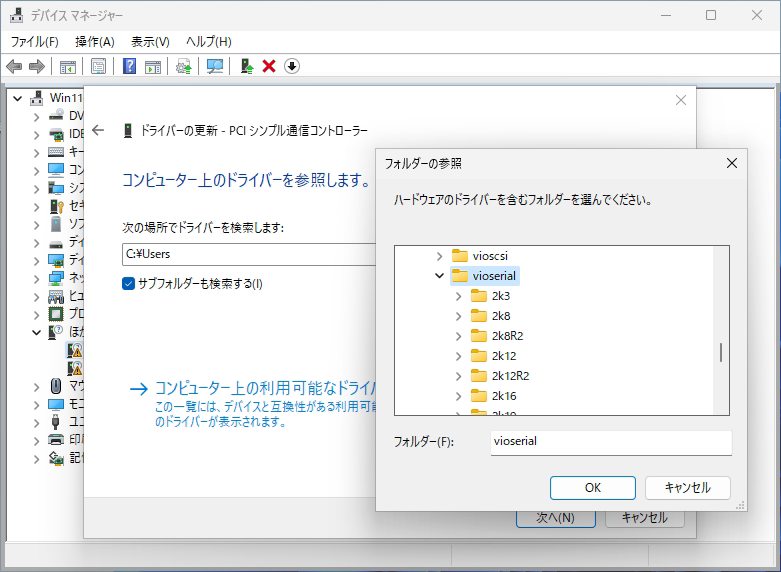Expand the IDE controllers category
This screenshot has height=572, width=781.
[x=36, y=135]
